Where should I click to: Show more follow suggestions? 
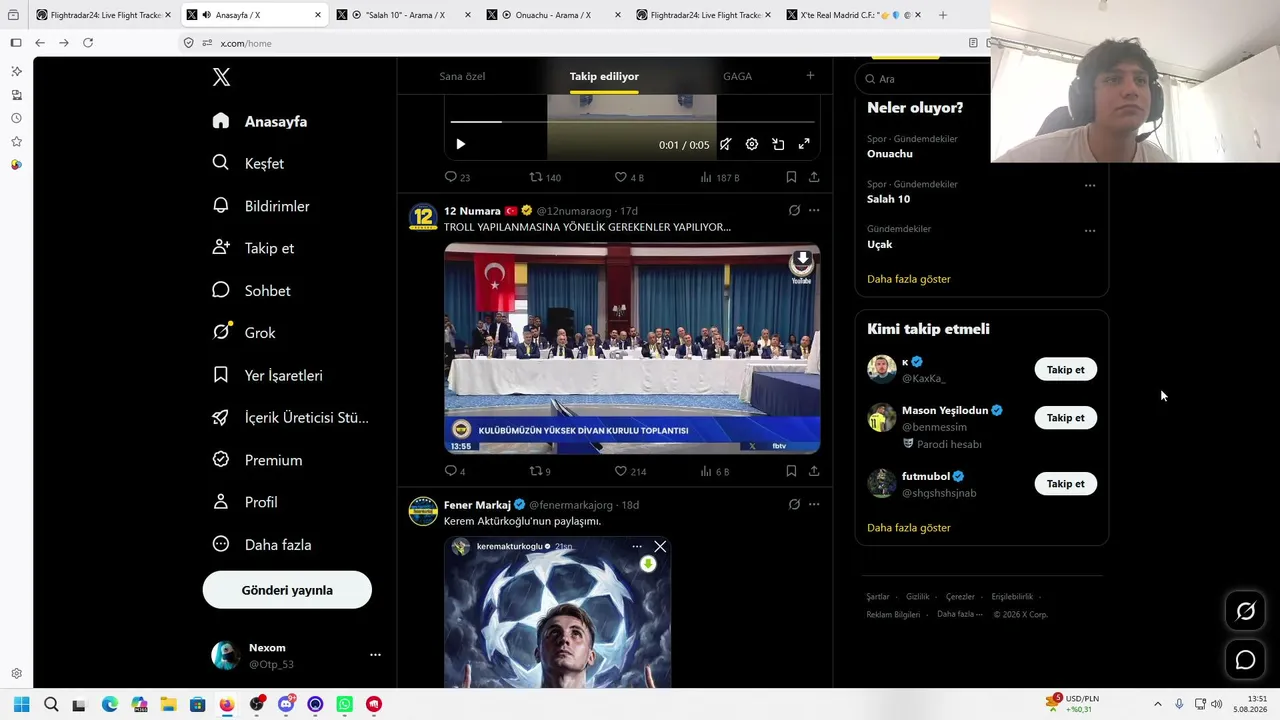click(908, 527)
